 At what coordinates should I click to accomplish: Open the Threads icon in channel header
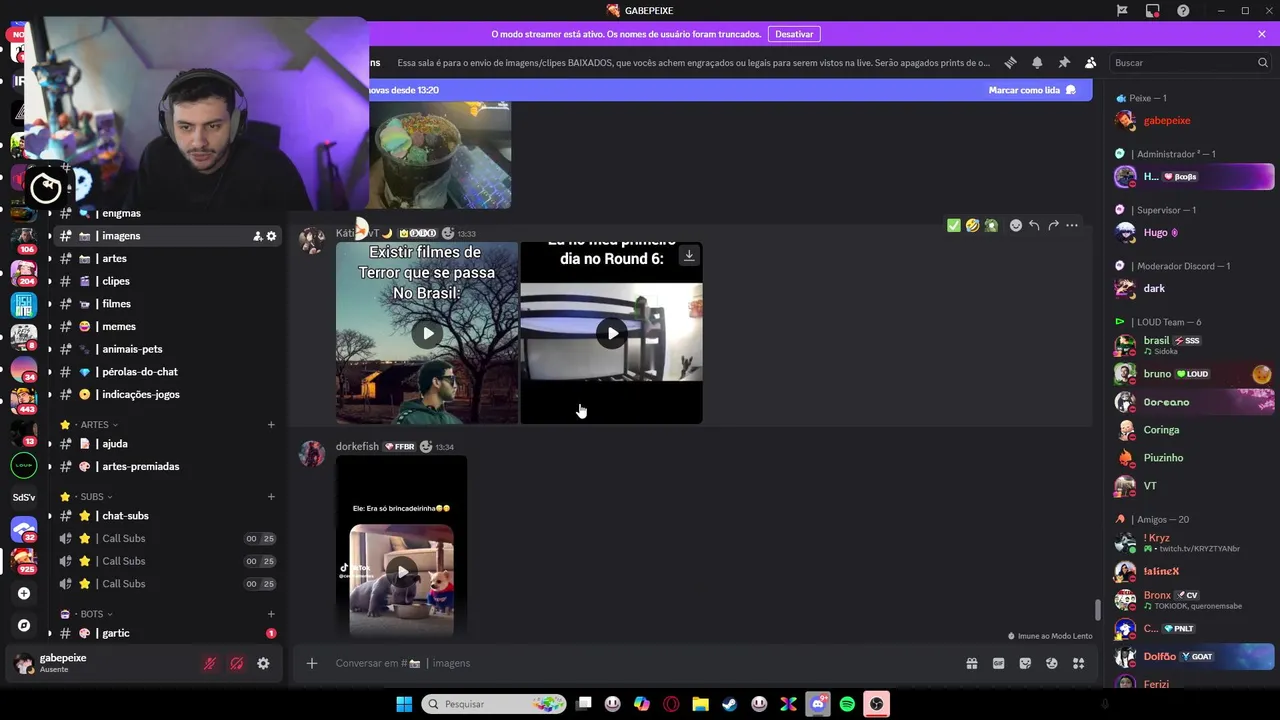[1010, 62]
